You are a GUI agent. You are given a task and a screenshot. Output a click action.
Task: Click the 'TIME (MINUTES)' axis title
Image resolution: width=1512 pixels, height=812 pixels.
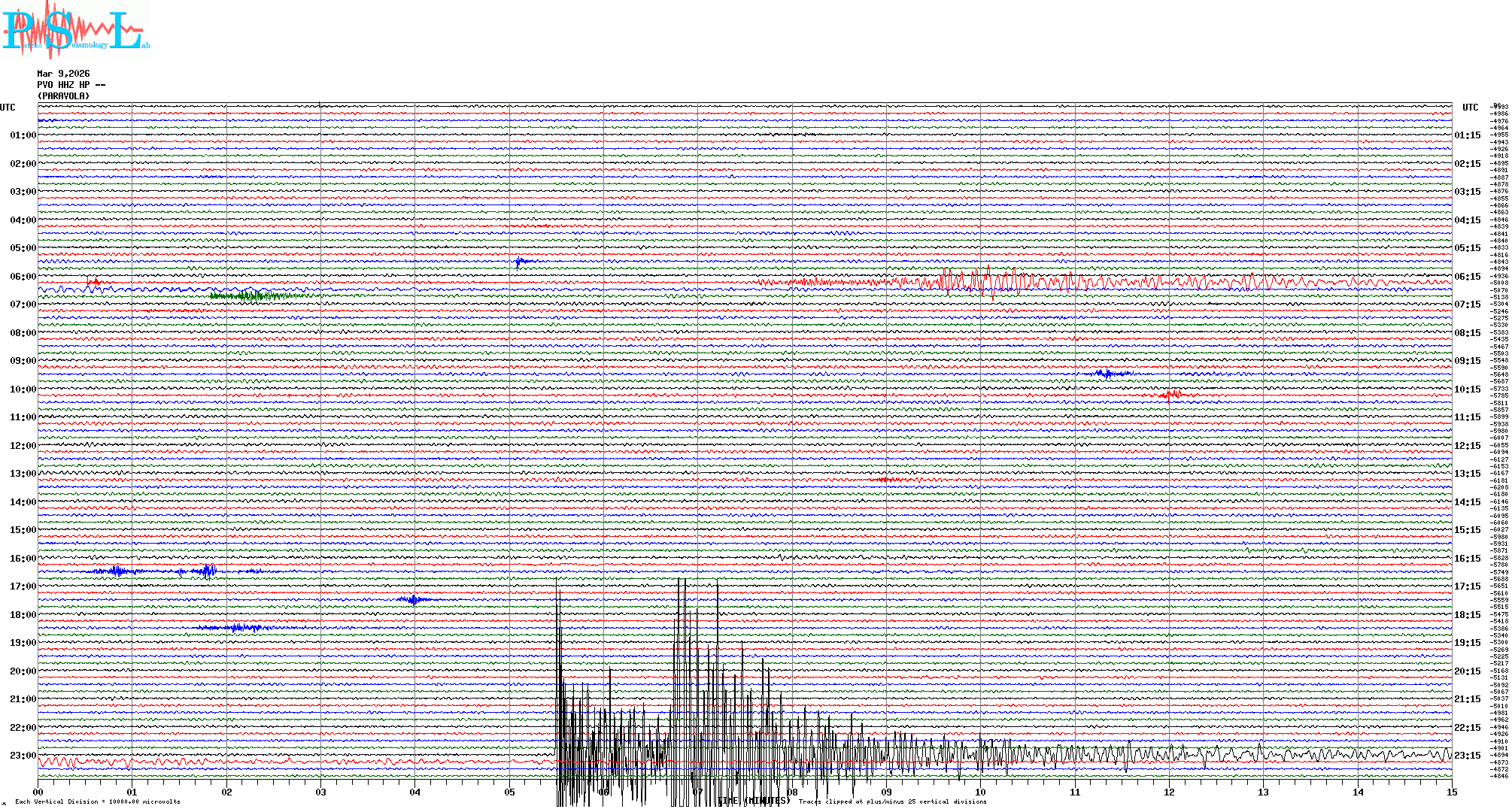point(754,801)
